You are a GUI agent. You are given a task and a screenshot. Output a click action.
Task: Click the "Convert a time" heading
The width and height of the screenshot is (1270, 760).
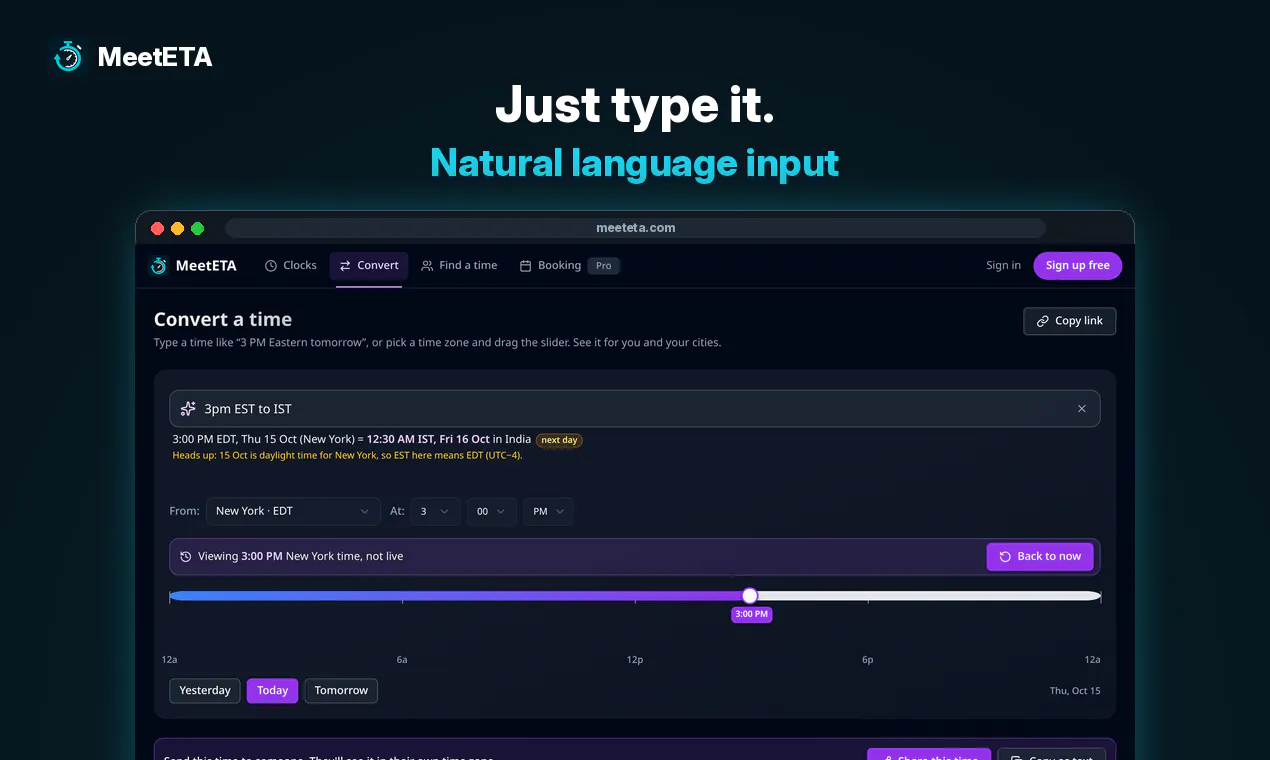[223, 320]
